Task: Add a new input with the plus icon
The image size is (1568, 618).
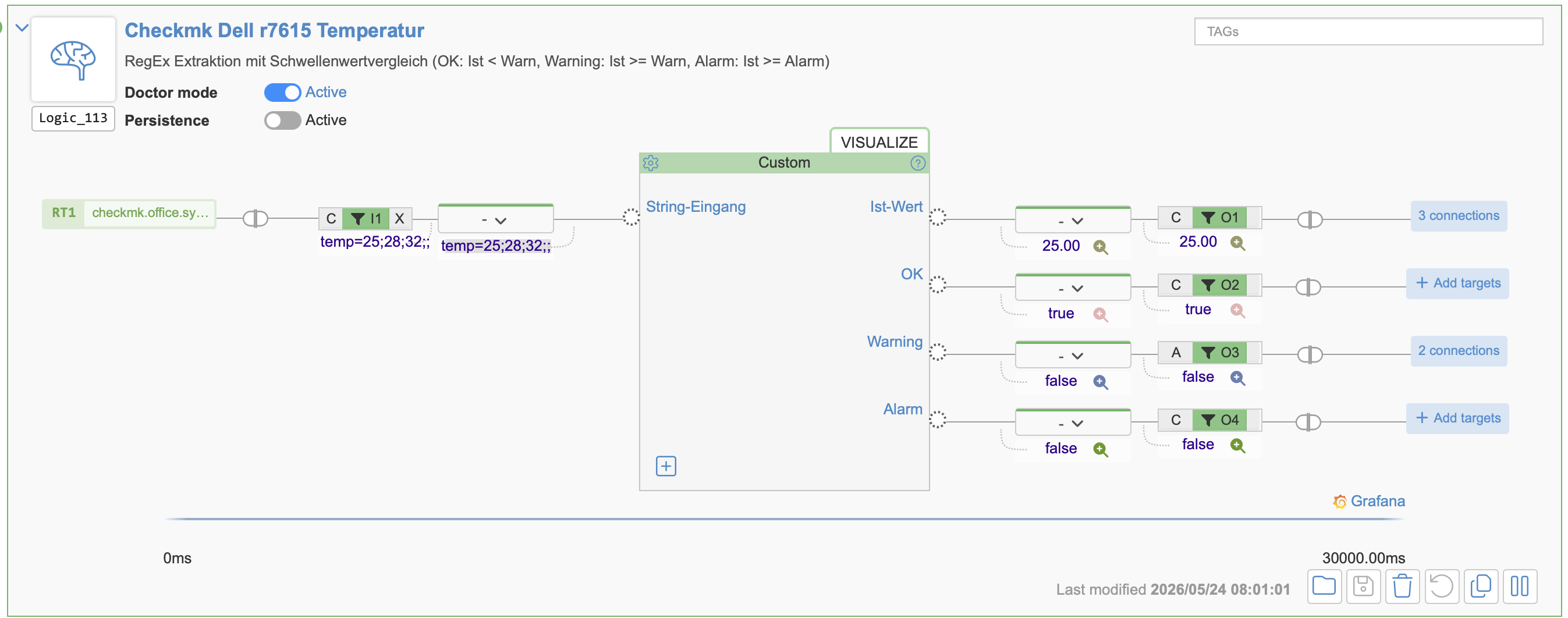Action: (x=666, y=466)
